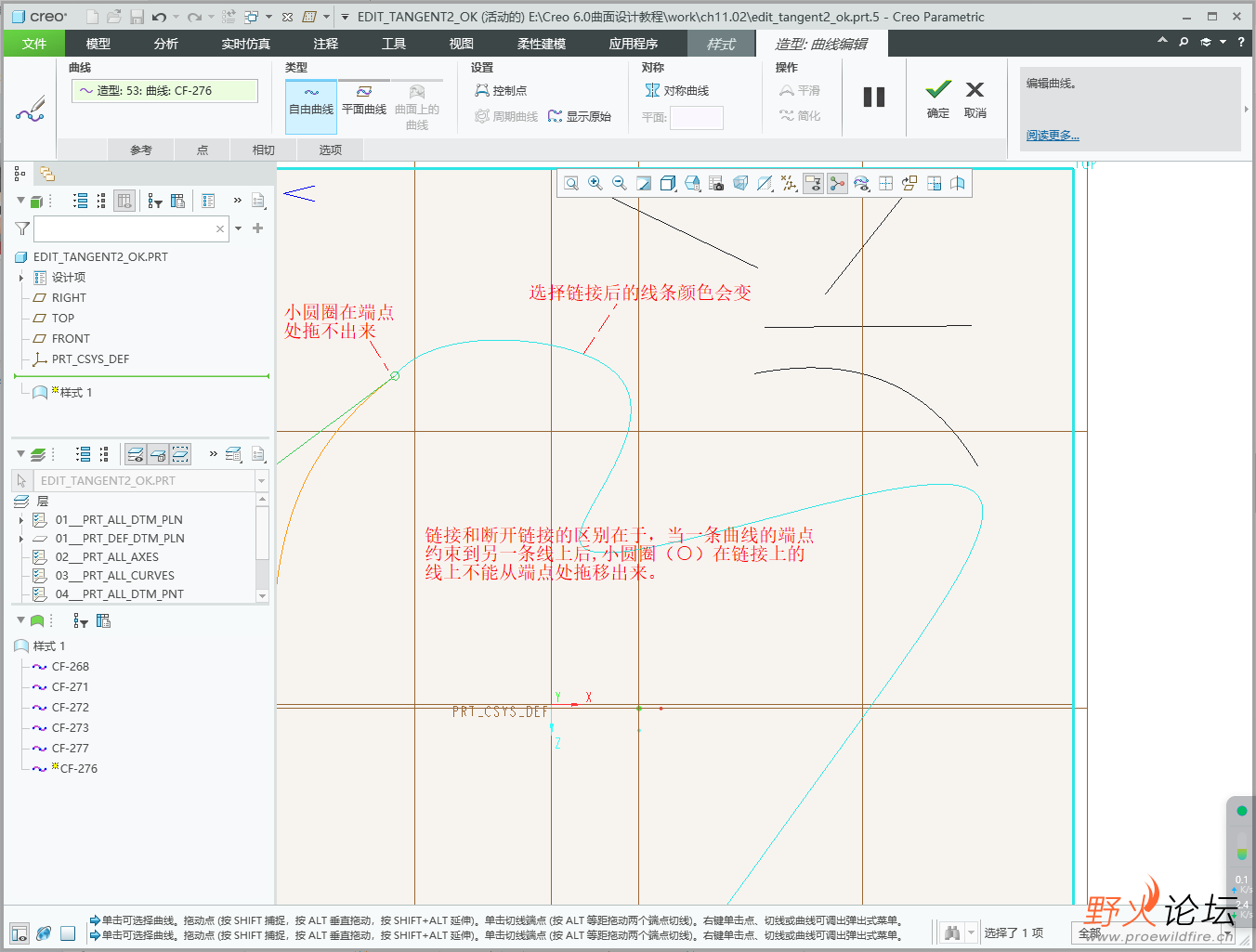Click the set active plane orientation icon

coord(909,183)
